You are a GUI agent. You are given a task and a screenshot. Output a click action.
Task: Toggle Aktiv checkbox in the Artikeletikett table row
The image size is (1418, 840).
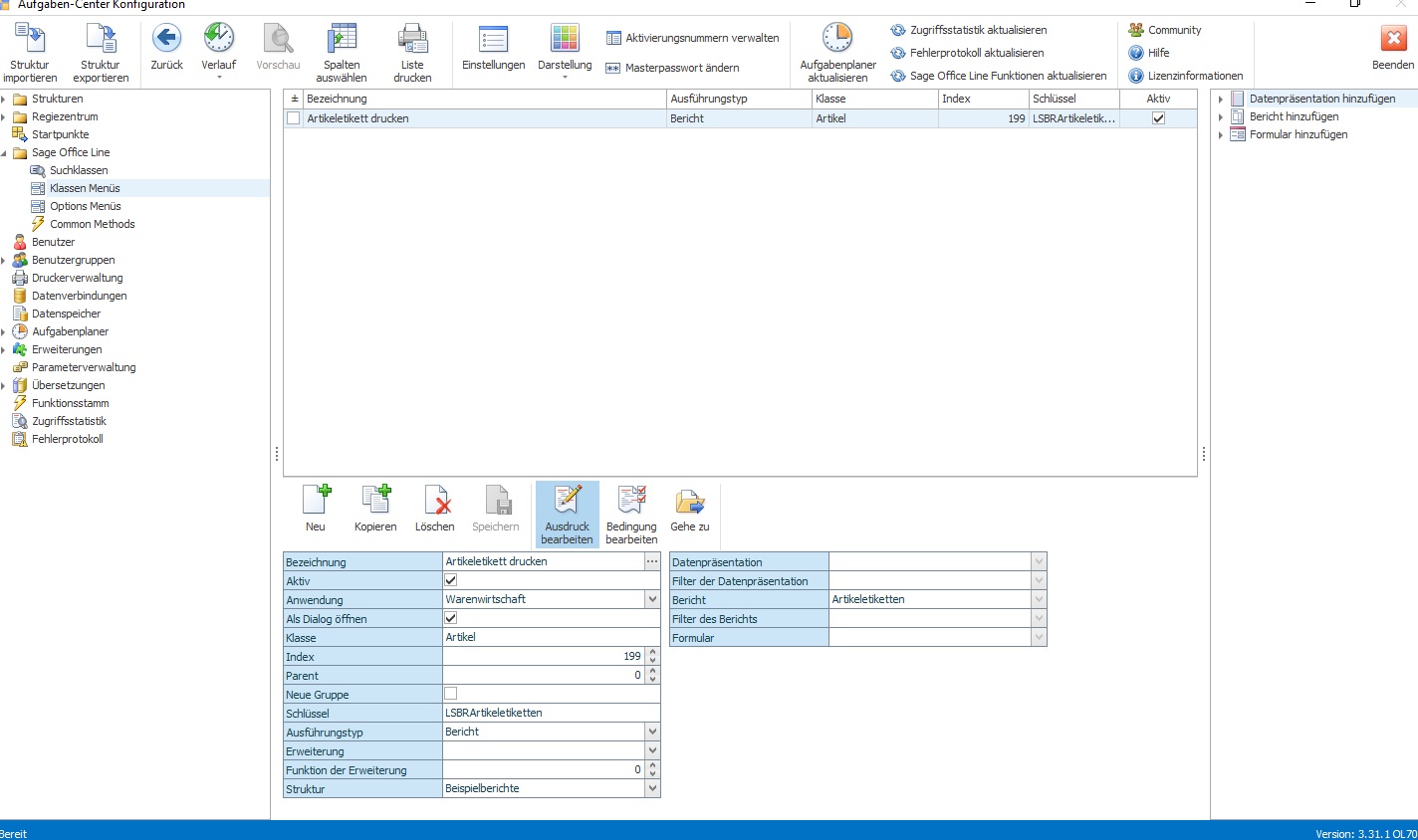[1158, 118]
